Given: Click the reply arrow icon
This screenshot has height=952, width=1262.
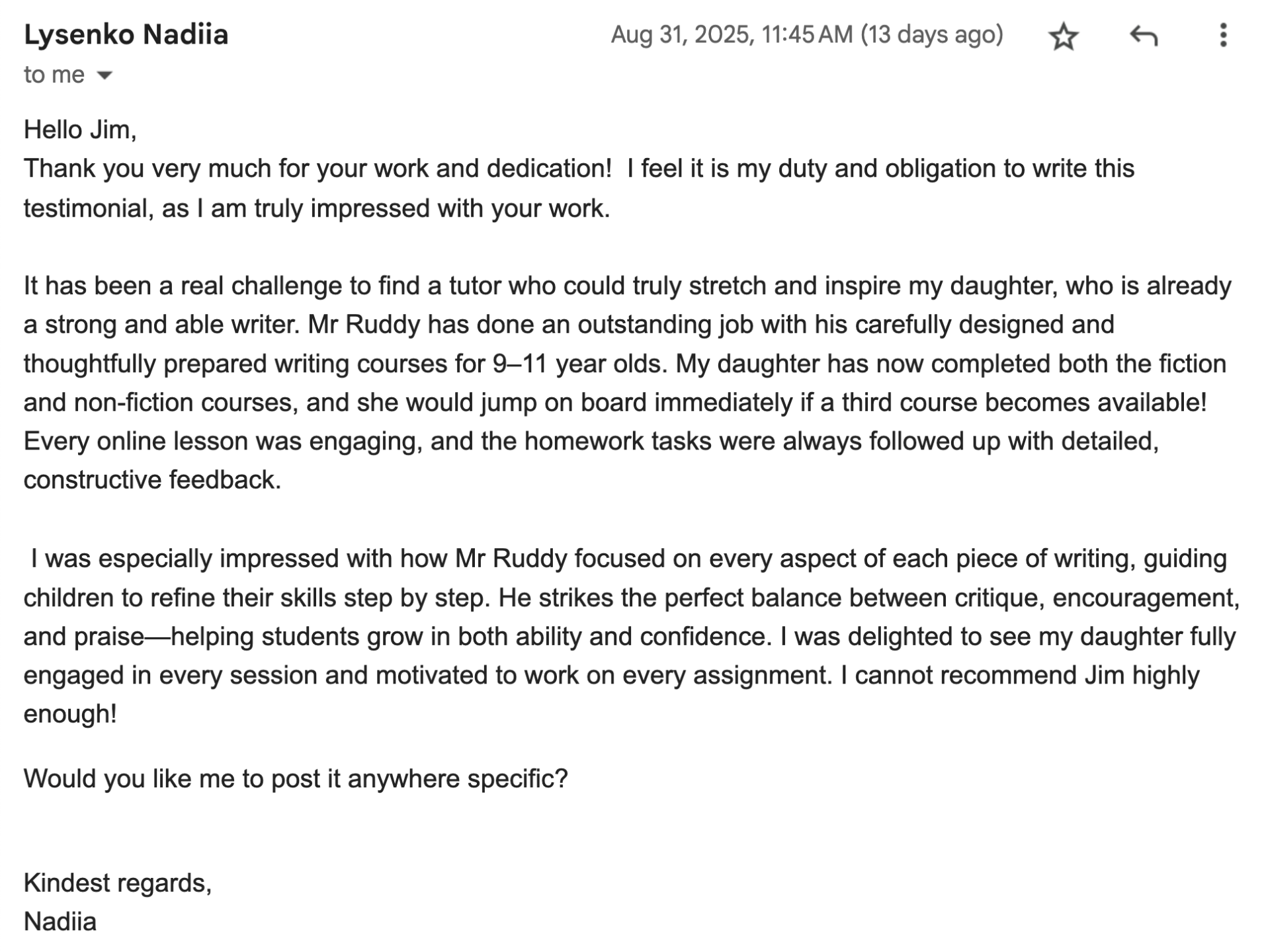Looking at the screenshot, I should [1142, 36].
